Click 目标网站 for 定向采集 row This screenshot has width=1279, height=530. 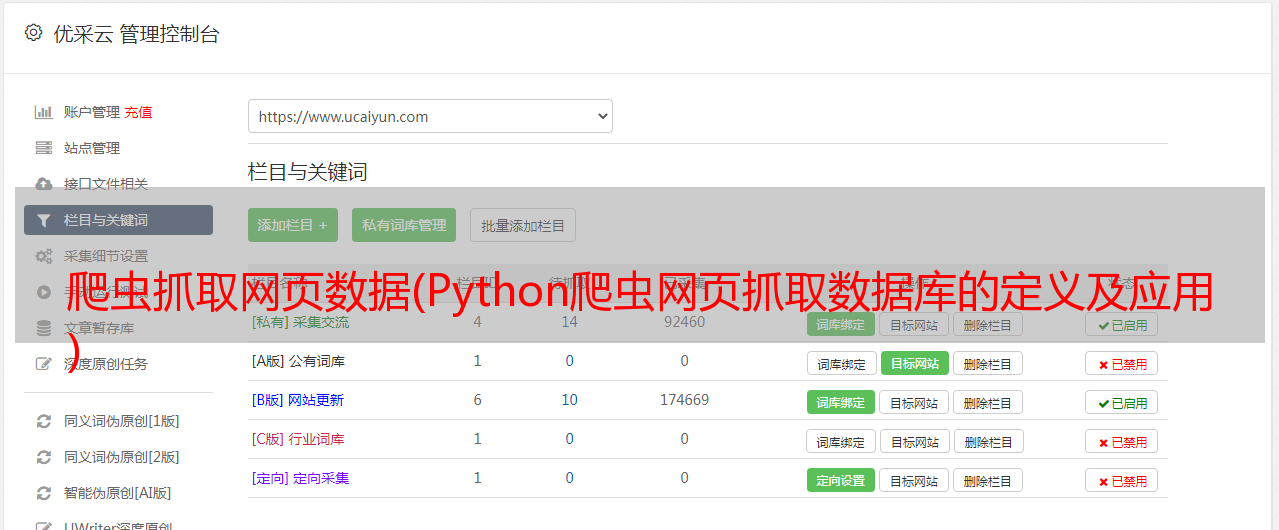[914, 480]
